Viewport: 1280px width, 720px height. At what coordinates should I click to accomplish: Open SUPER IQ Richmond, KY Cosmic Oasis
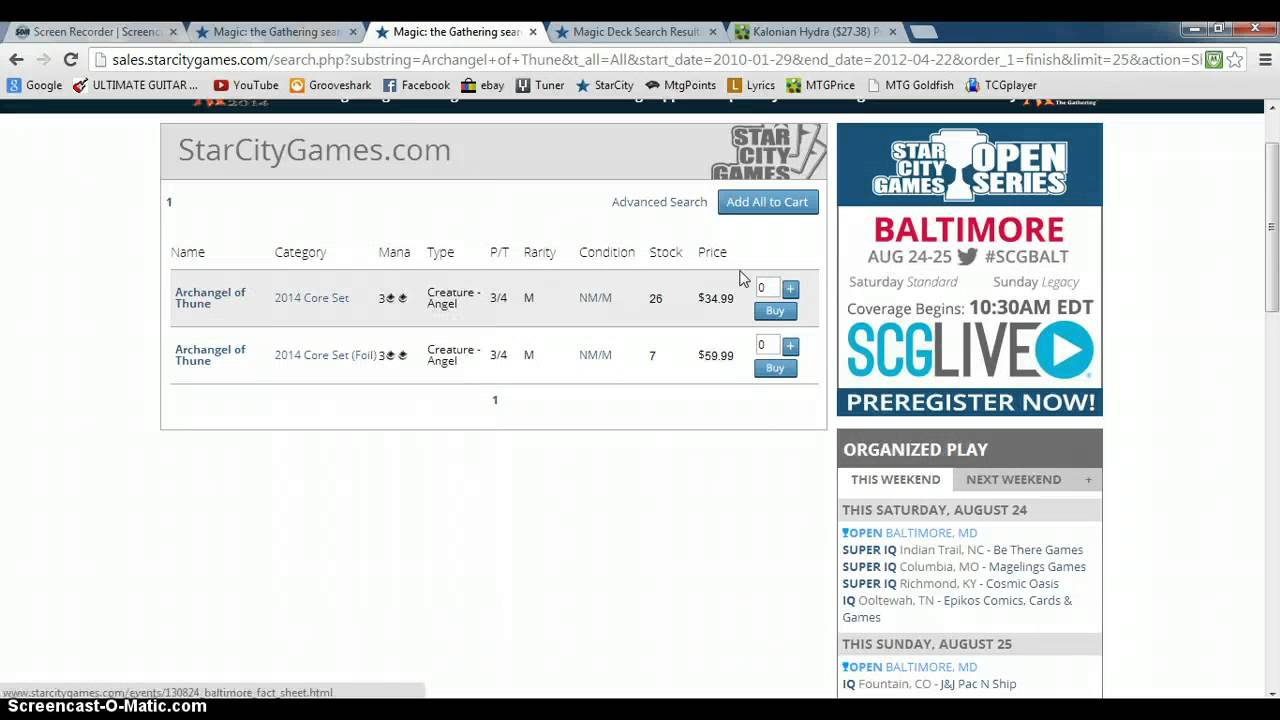950,584
